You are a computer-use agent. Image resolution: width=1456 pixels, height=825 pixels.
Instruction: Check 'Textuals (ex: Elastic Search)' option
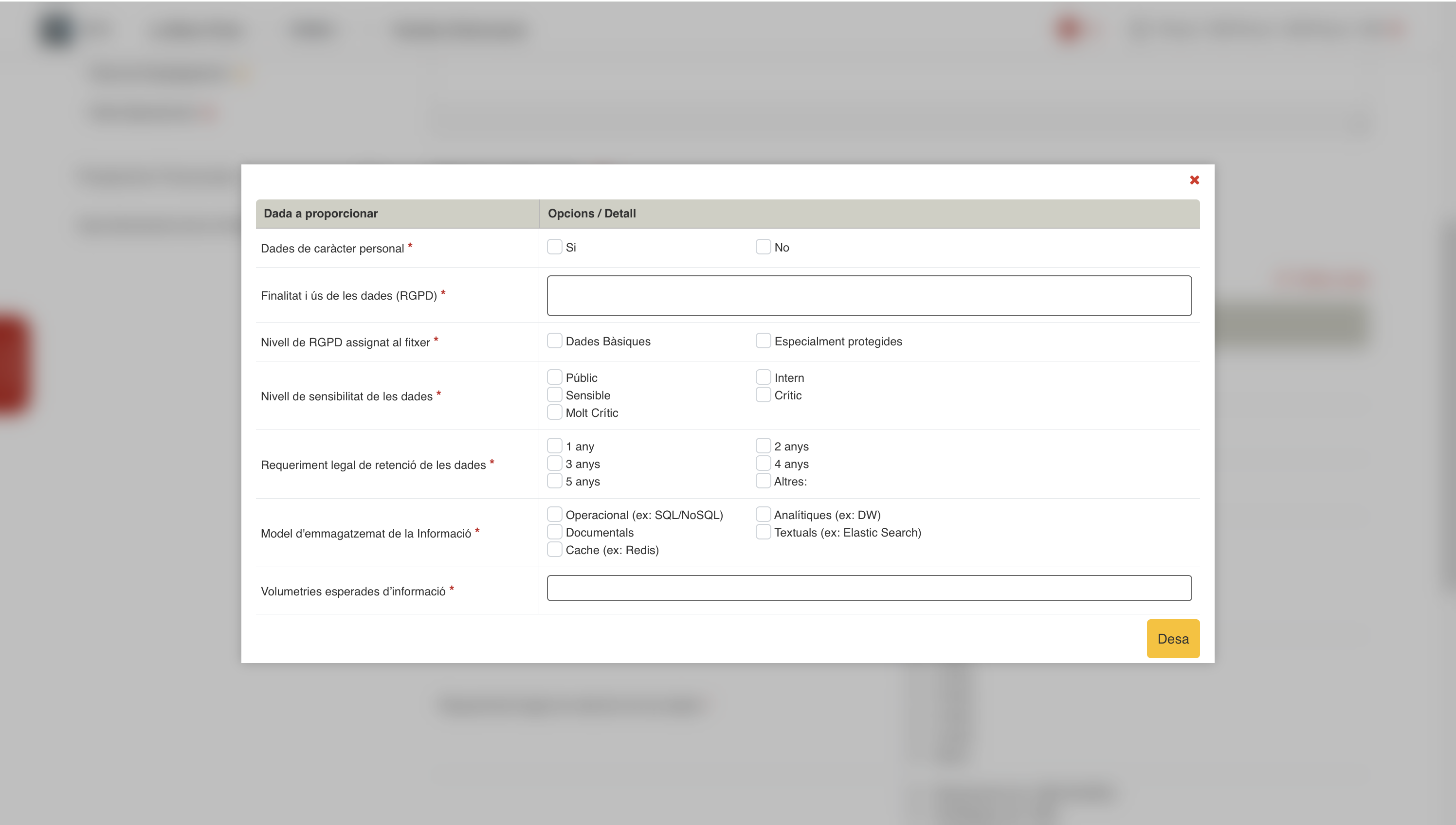(x=763, y=532)
